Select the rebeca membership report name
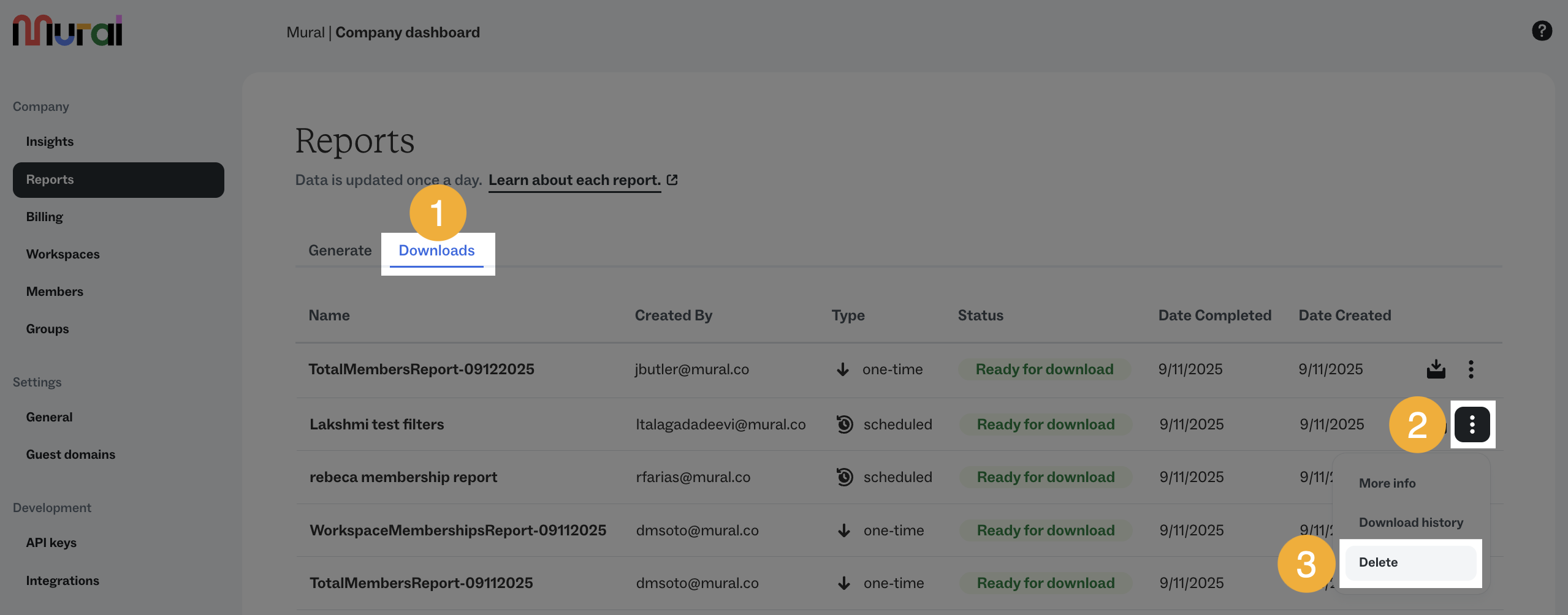 pyautogui.click(x=403, y=477)
